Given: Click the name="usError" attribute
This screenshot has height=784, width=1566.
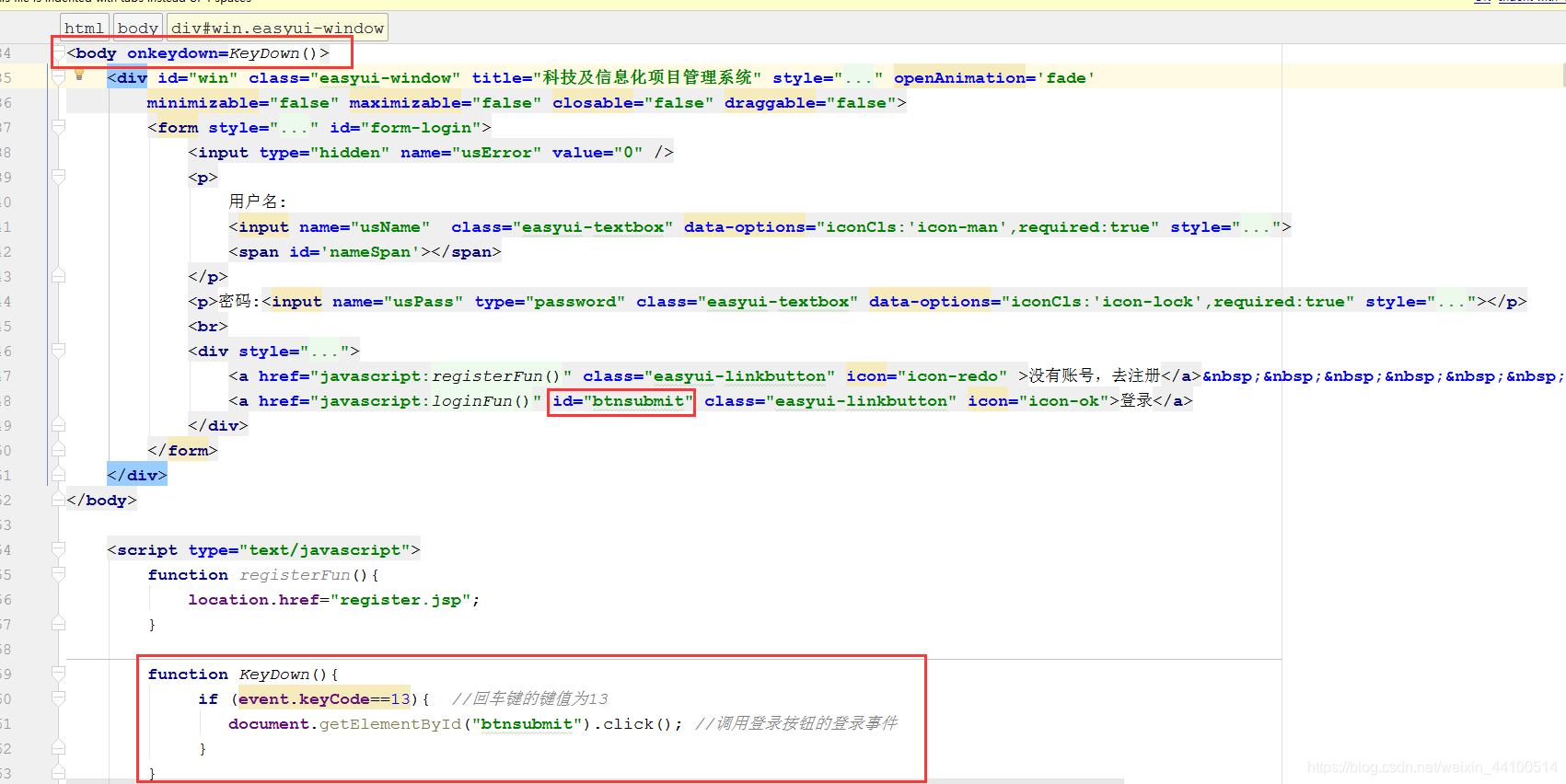Looking at the screenshot, I should coord(470,153).
